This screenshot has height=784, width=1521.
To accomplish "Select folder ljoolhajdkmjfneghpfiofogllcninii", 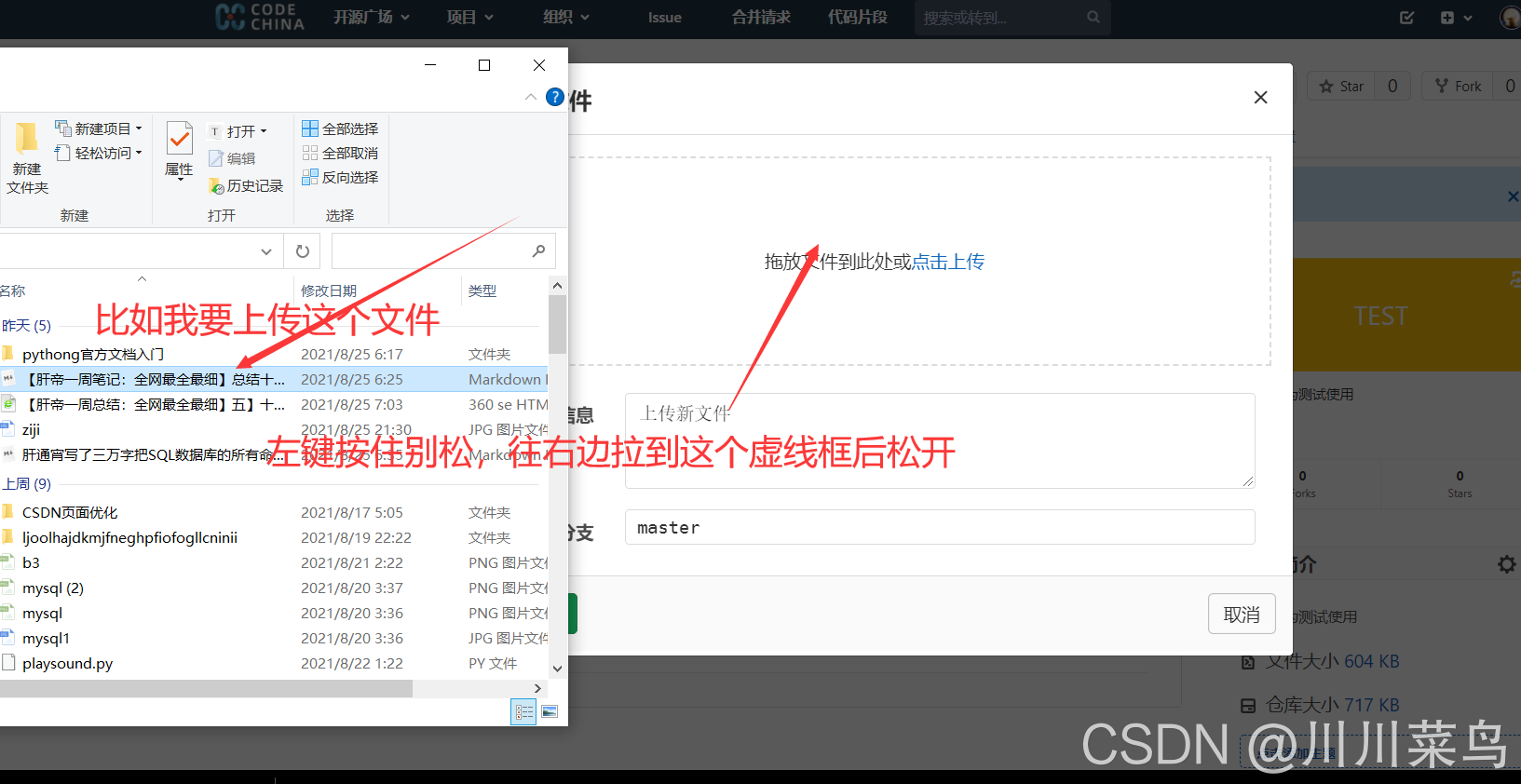I will 129,537.
